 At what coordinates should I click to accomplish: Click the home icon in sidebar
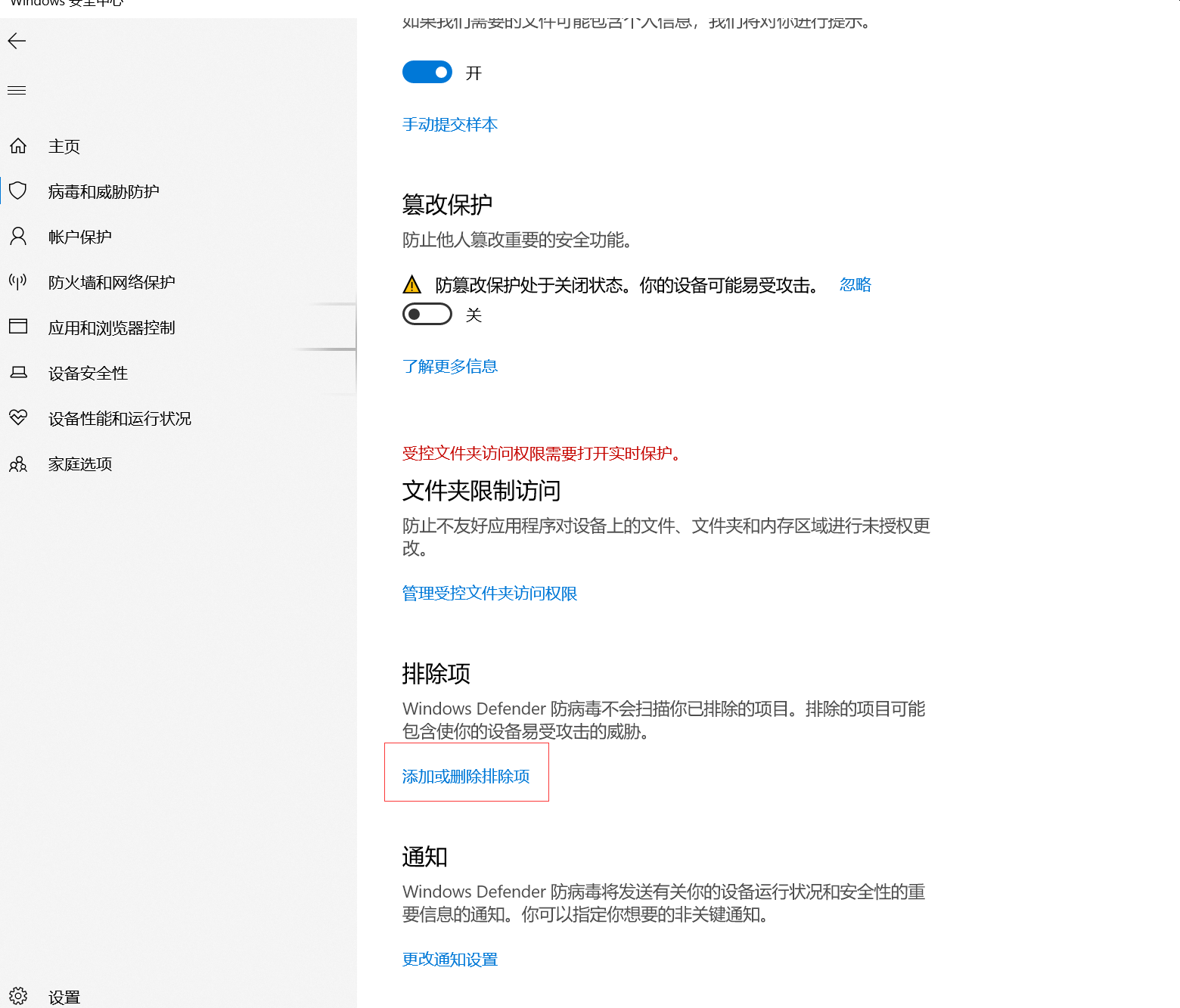tap(18, 146)
